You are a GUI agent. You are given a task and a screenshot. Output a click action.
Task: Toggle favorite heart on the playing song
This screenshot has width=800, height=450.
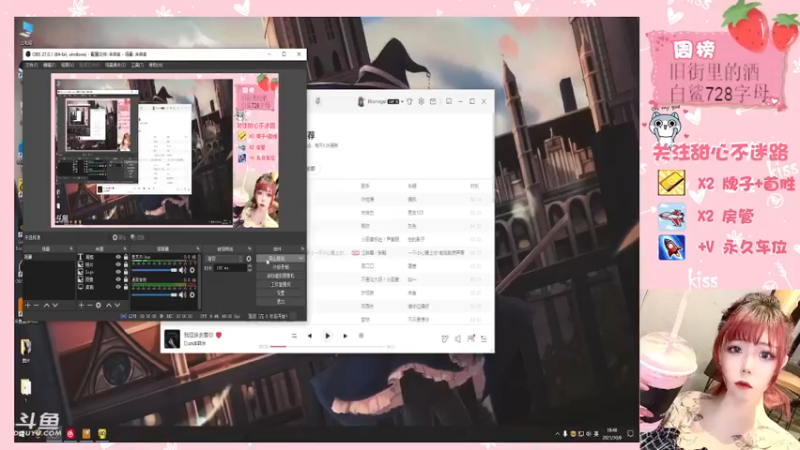pyautogui.click(x=219, y=335)
